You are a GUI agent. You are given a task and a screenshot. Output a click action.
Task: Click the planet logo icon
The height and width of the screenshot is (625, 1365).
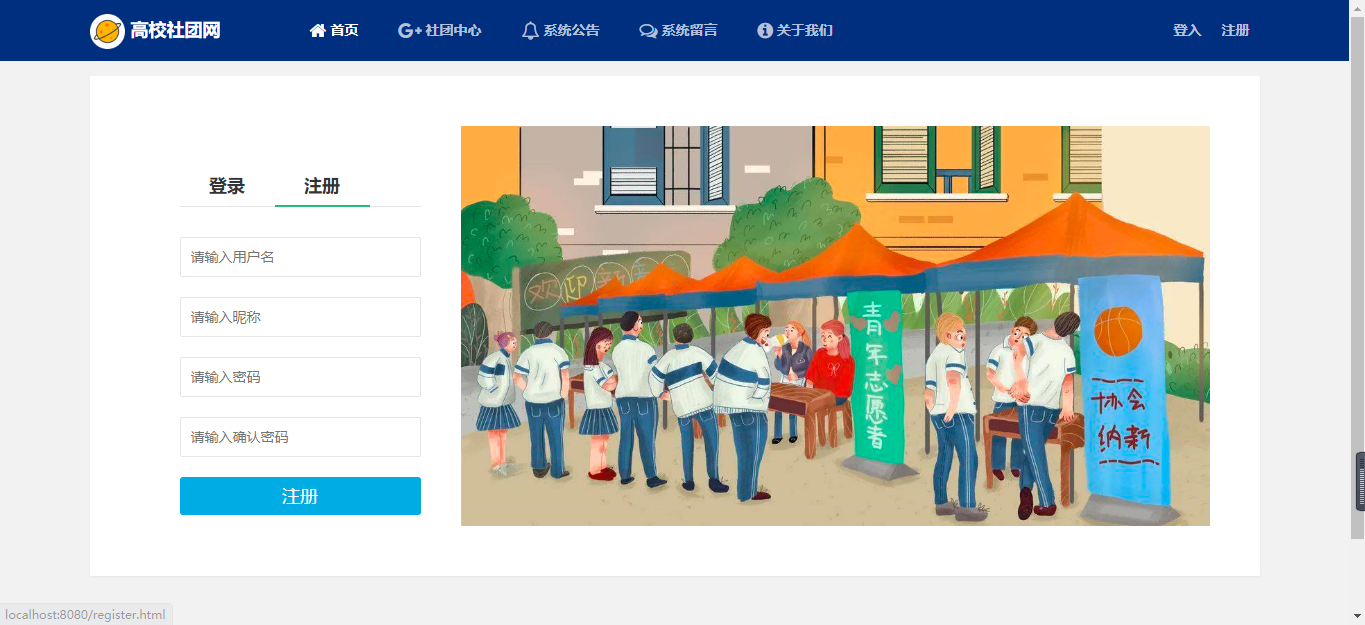[x=107, y=31]
